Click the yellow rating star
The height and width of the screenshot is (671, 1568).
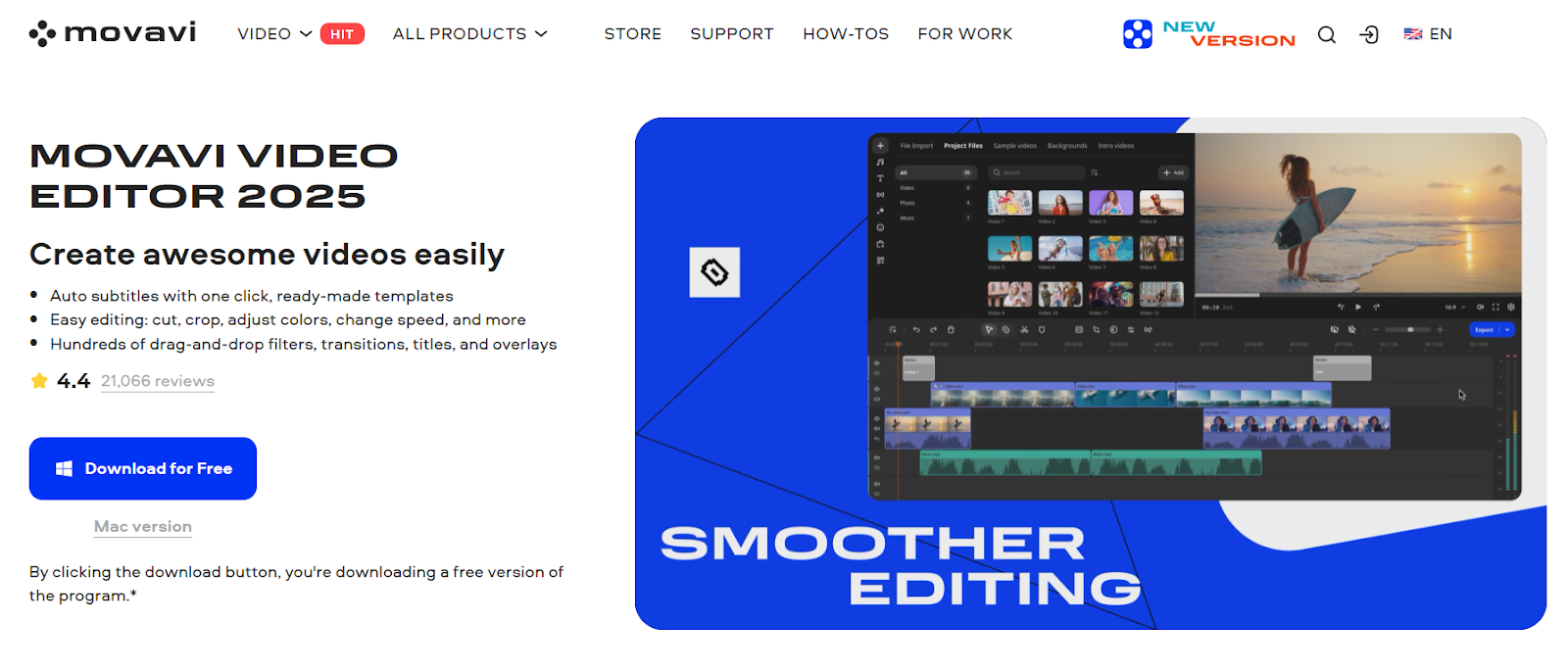[39, 380]
